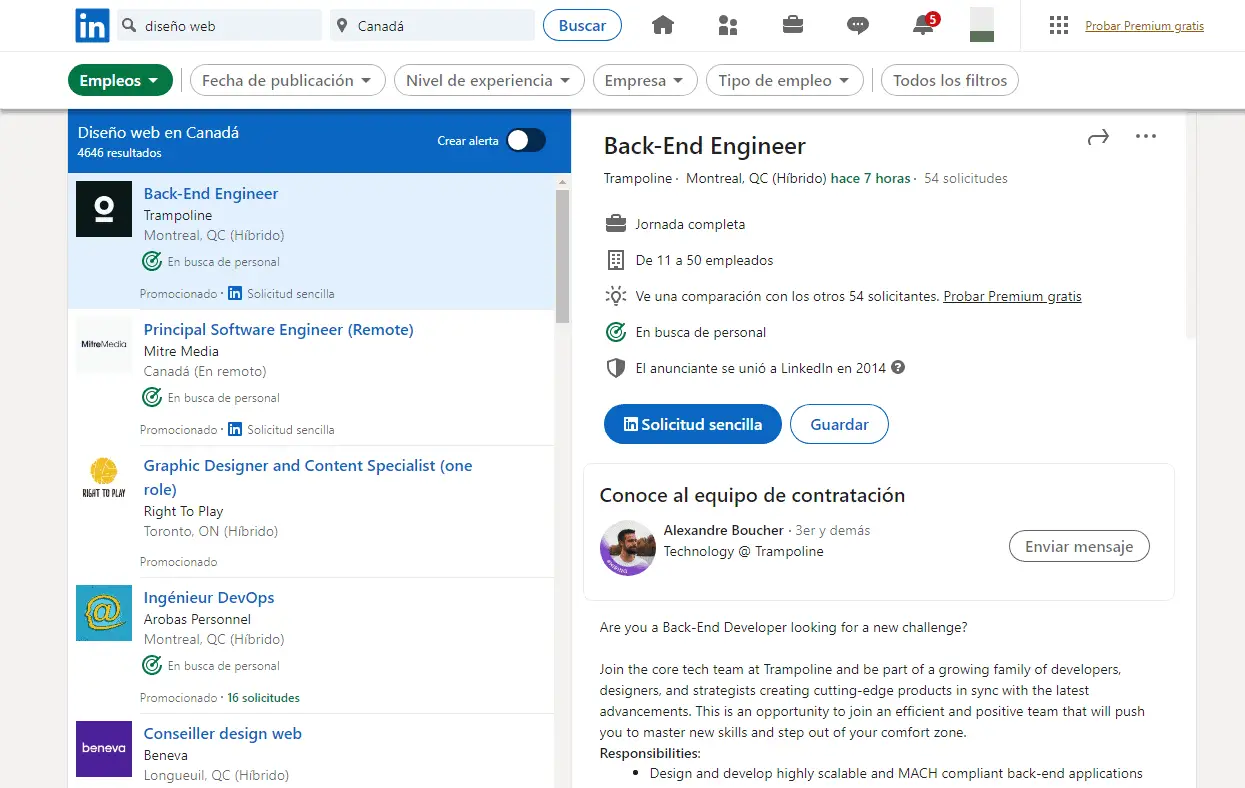This screenshot has width=1245, height=788.
Task: Click the Solicitud sencilla apply button
Action: (x=693, y=424)
